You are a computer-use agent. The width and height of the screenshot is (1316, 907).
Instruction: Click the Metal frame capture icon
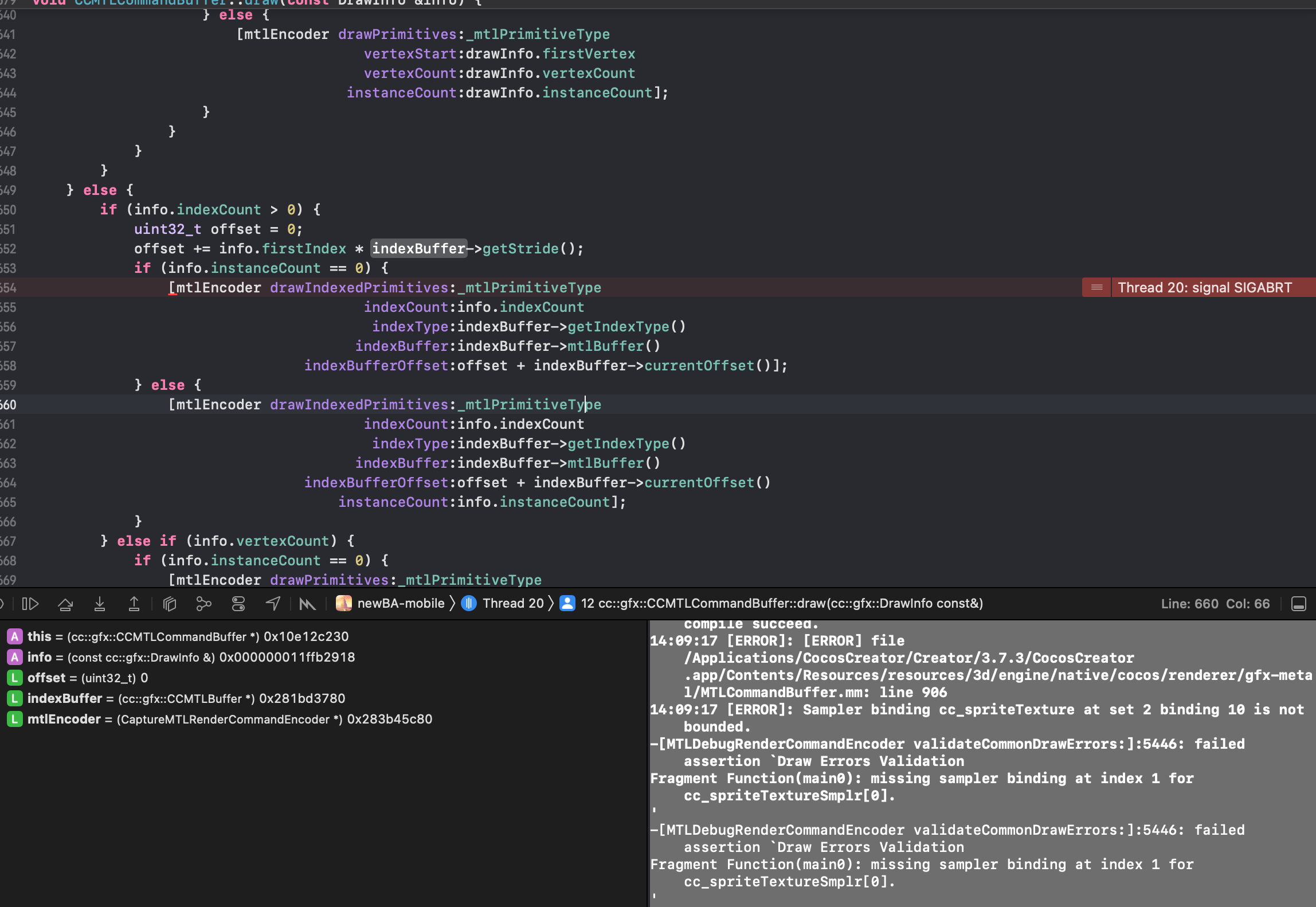[x=308, y=604]
